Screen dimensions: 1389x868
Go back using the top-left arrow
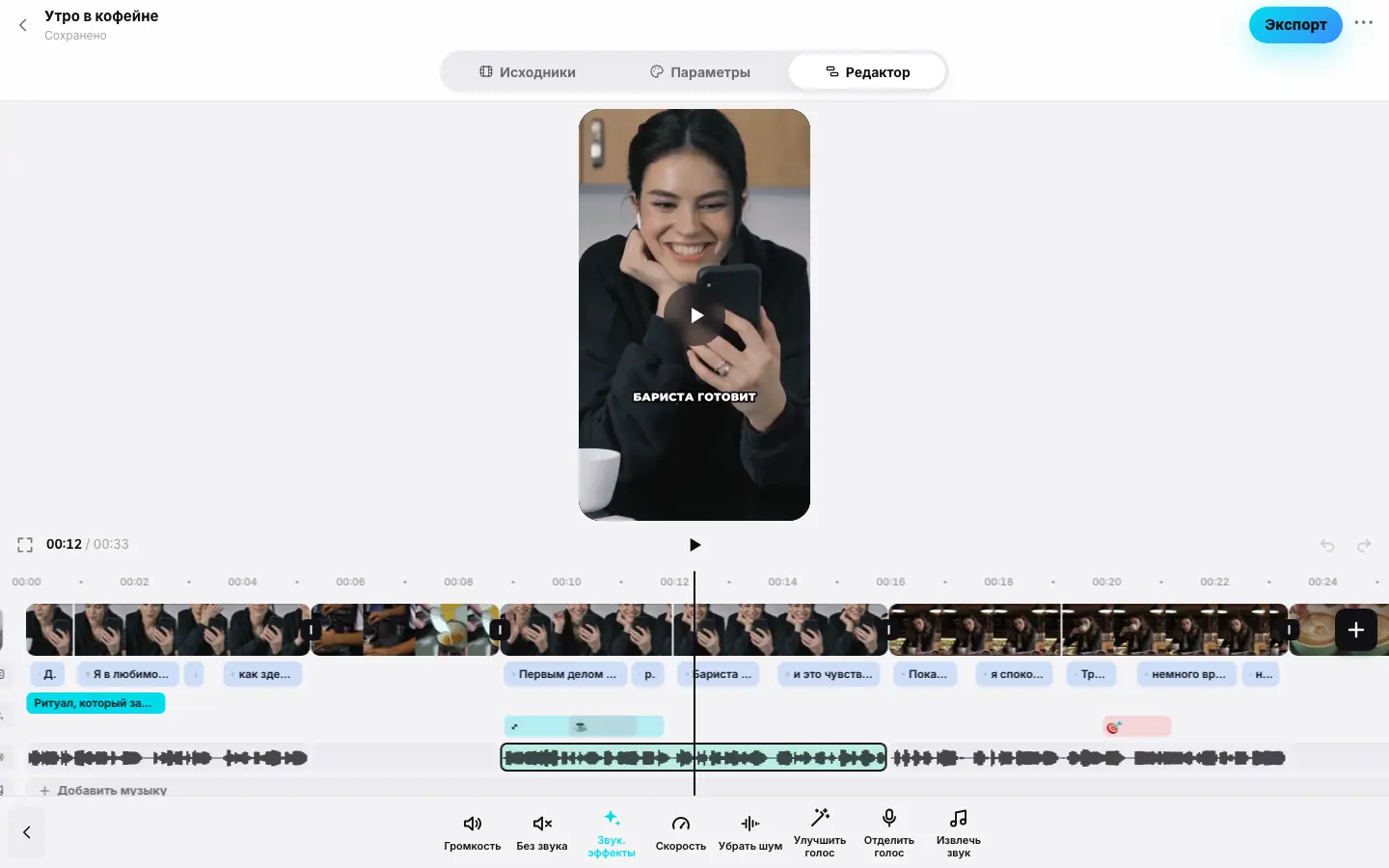[23, 25]
